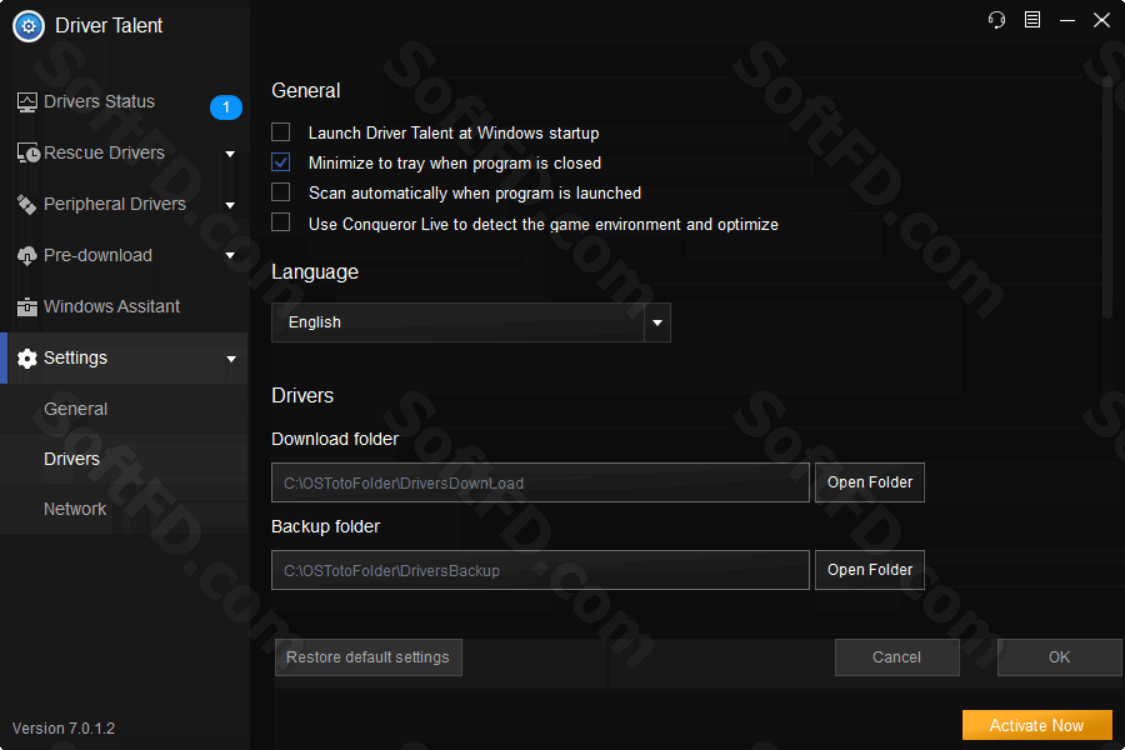Click the Rescue Drivers icon
Screen dimensions: 1125x750
point(28,153)
